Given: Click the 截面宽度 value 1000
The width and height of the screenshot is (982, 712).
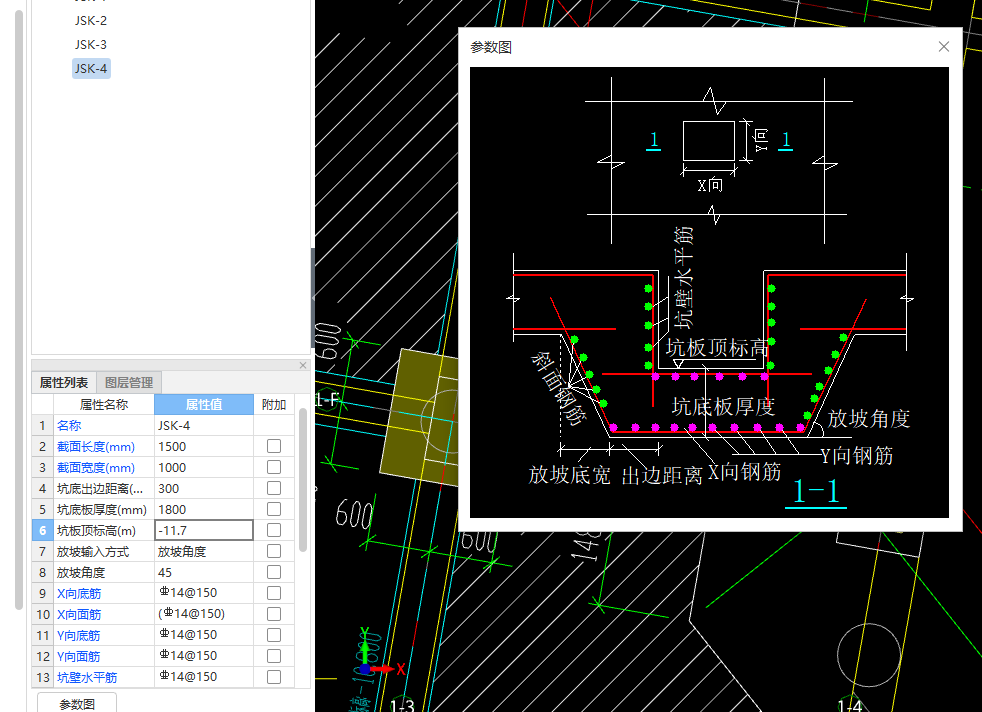Looking at the screenshot, I should point(204,467).
